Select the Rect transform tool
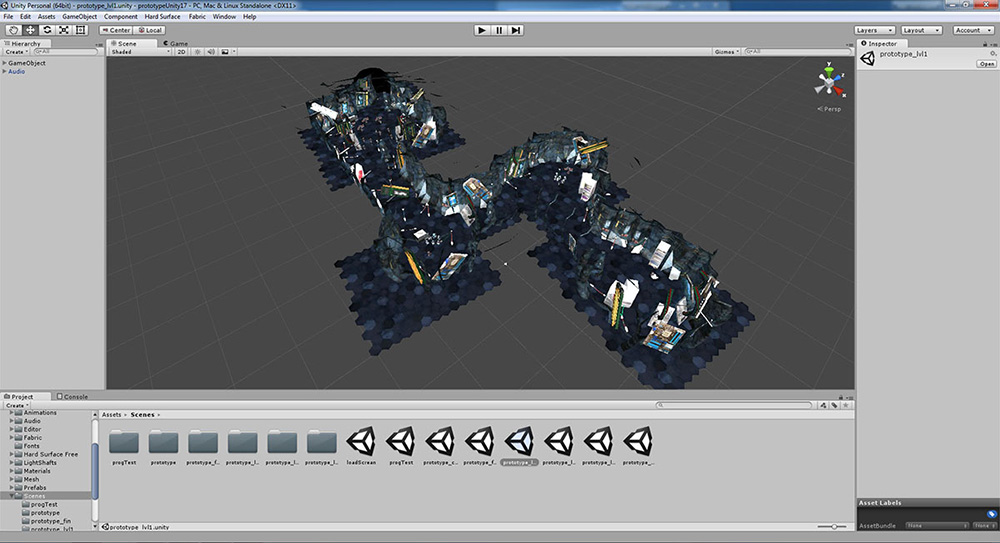The image size is (1000, 543). pyautogui.click(x=81, y=30)
